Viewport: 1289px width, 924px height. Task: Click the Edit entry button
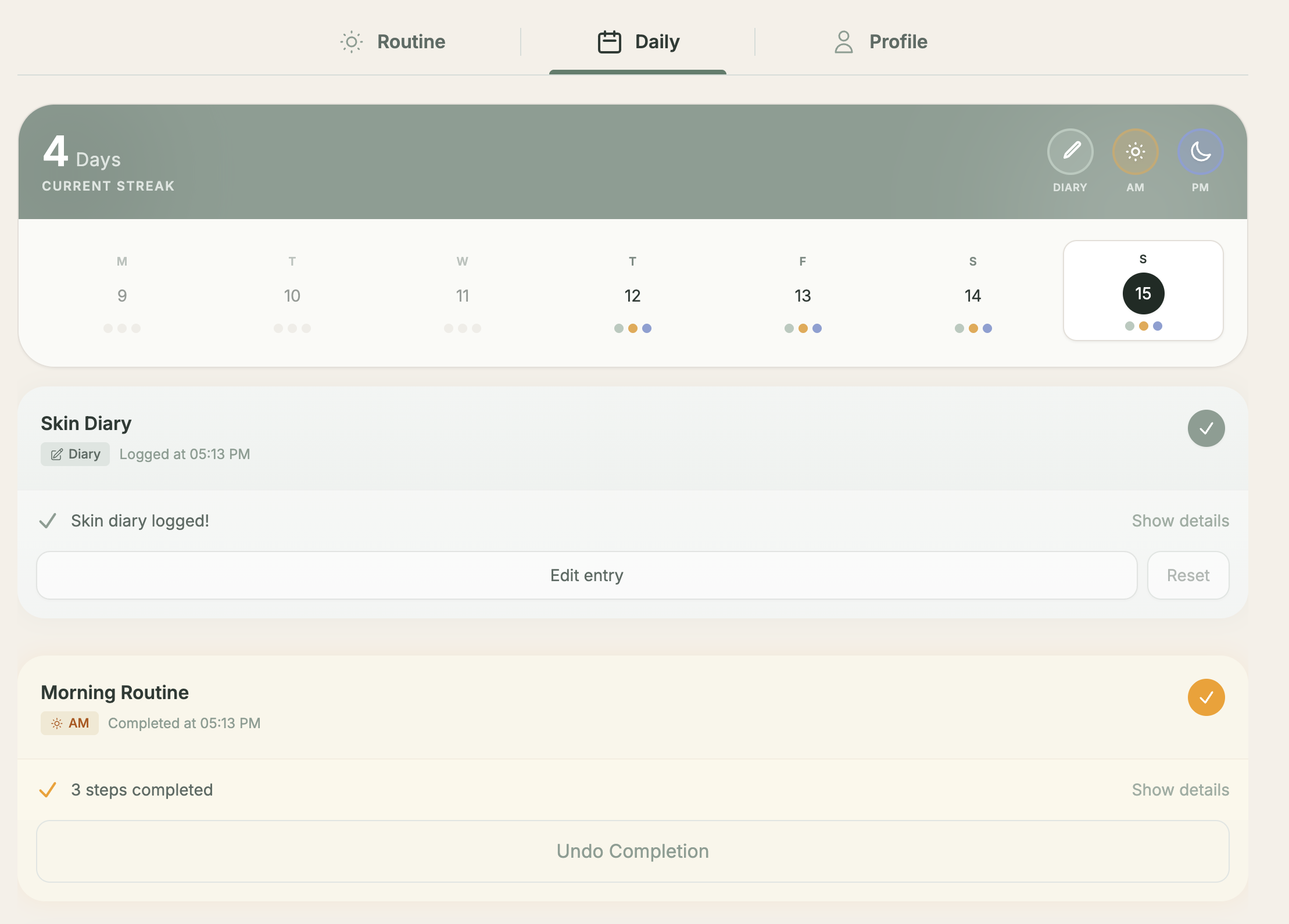click(586, 575)
